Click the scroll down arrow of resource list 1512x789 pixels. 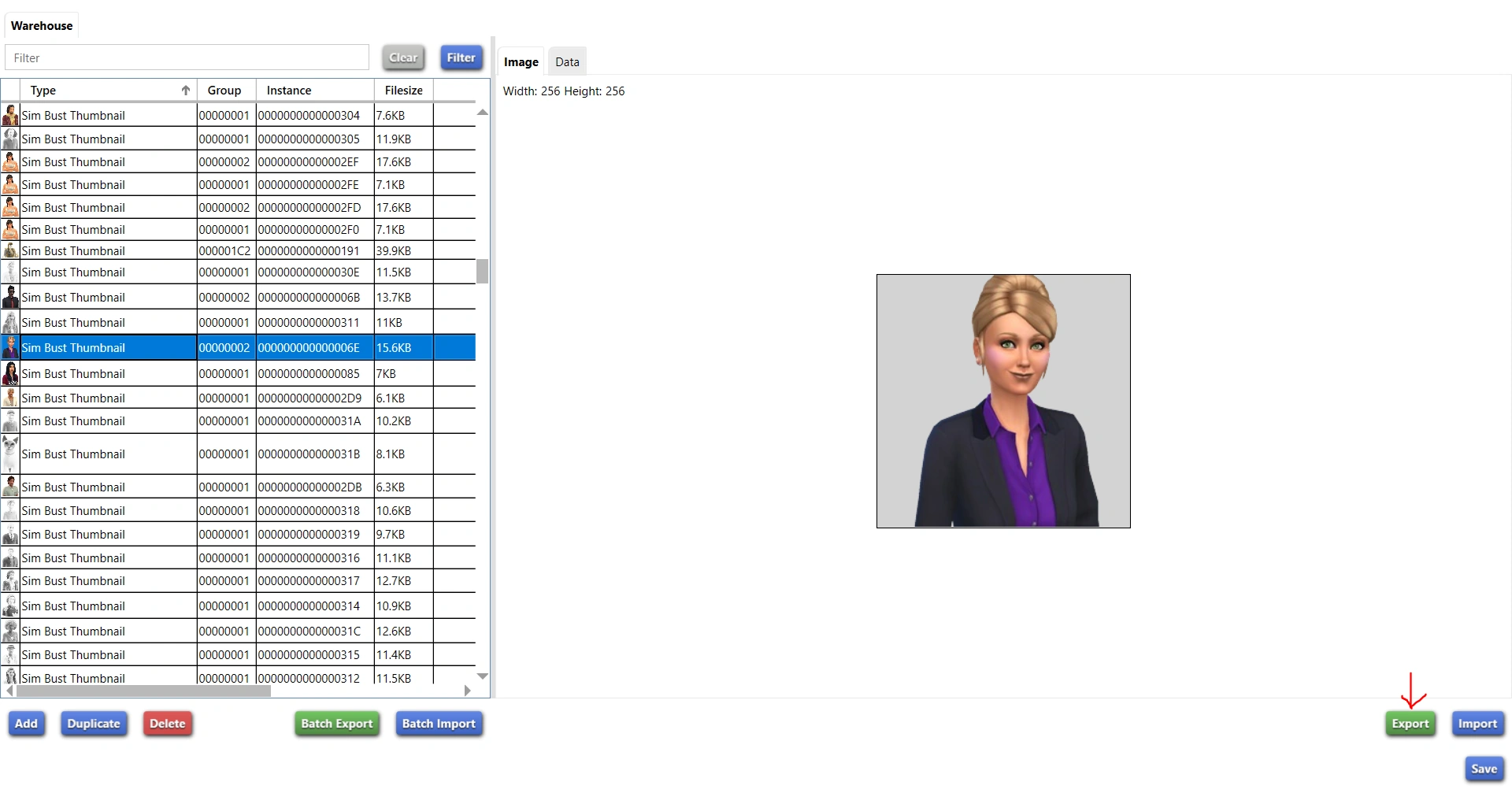(x=483, y=676)
